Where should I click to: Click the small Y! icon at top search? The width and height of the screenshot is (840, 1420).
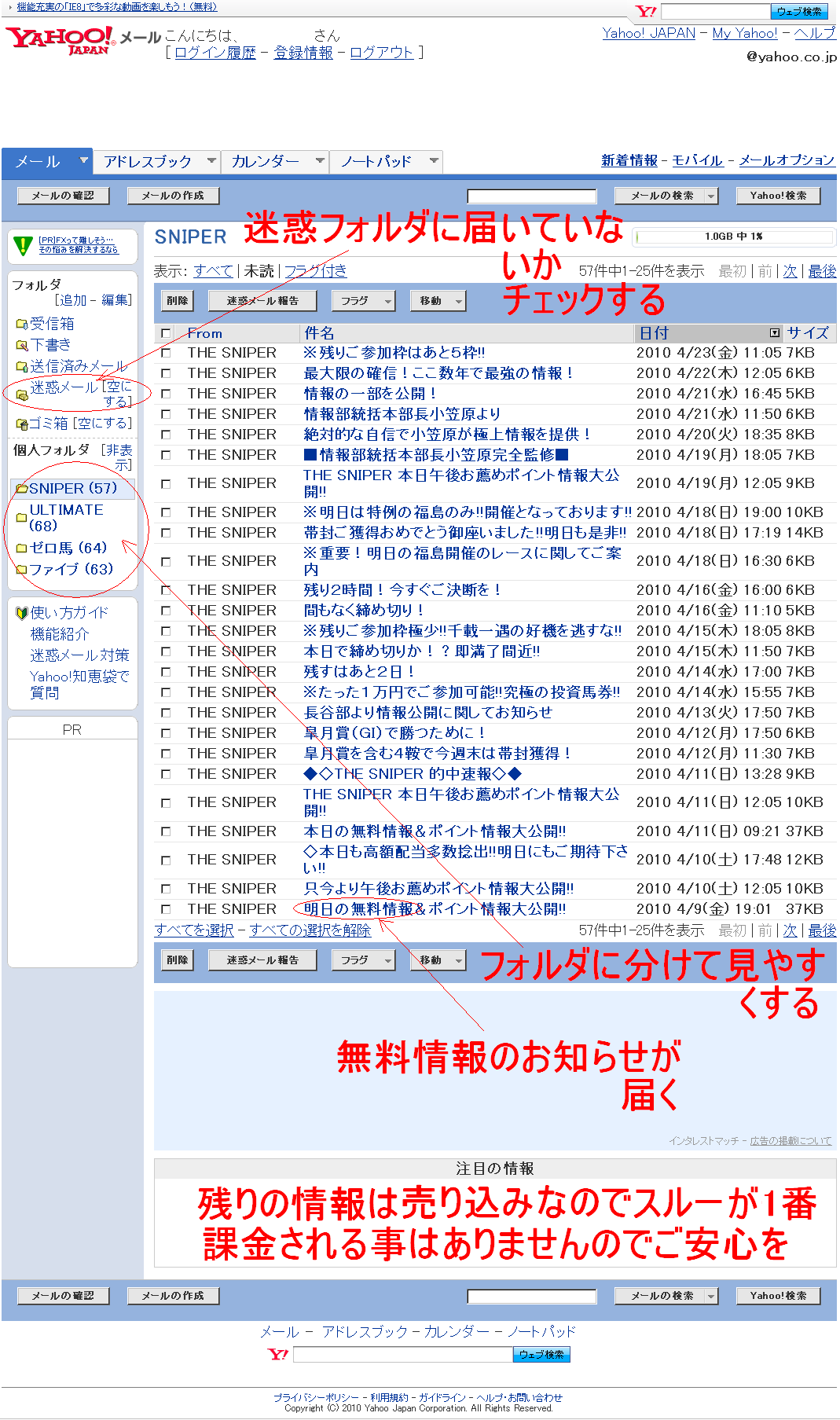click(647, 12)
